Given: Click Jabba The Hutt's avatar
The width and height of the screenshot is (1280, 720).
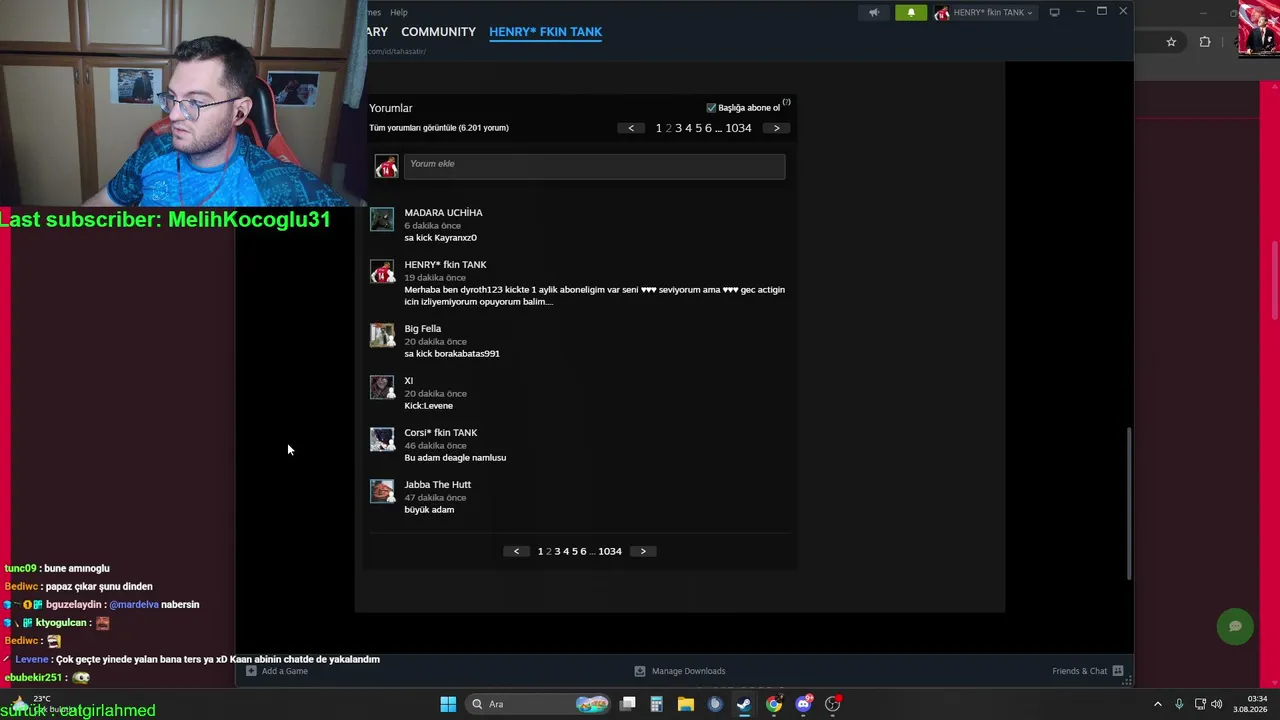Looking at the screenshot, I should [382, 491].
